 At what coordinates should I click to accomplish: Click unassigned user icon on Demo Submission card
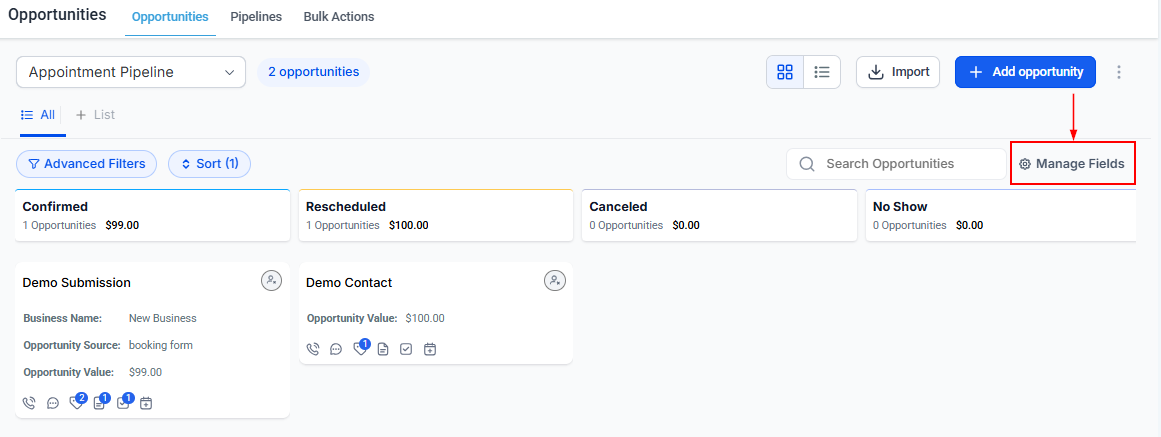point(271,281)
